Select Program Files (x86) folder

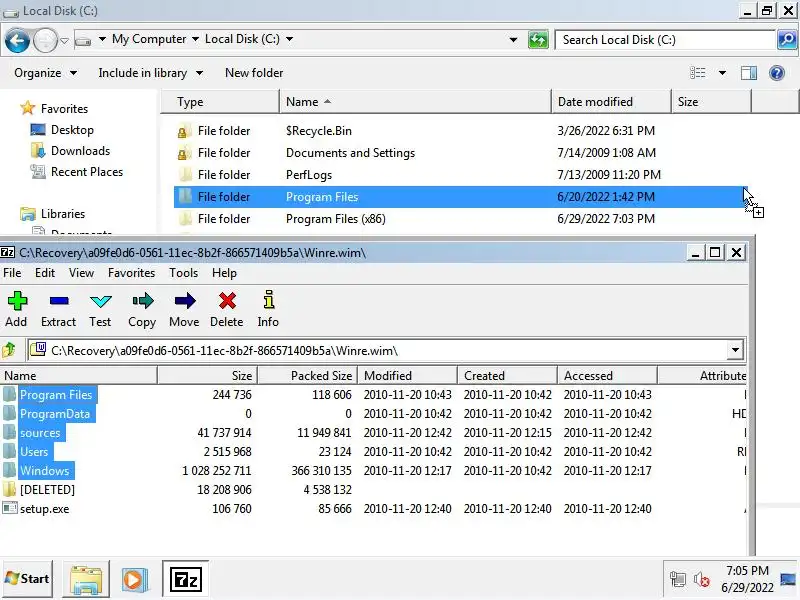point(460,218)
